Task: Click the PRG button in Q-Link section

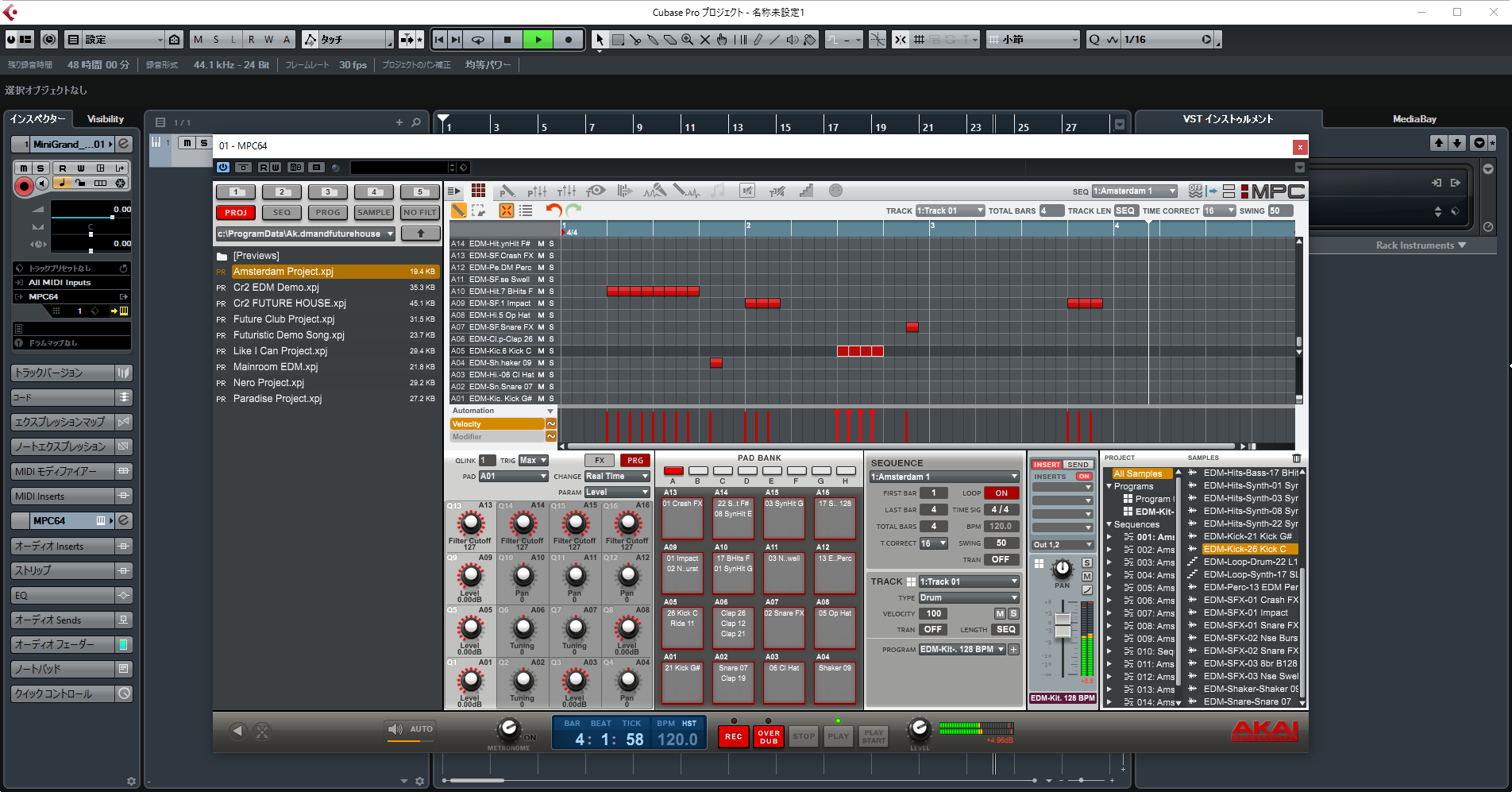Action: click(635, 460)
